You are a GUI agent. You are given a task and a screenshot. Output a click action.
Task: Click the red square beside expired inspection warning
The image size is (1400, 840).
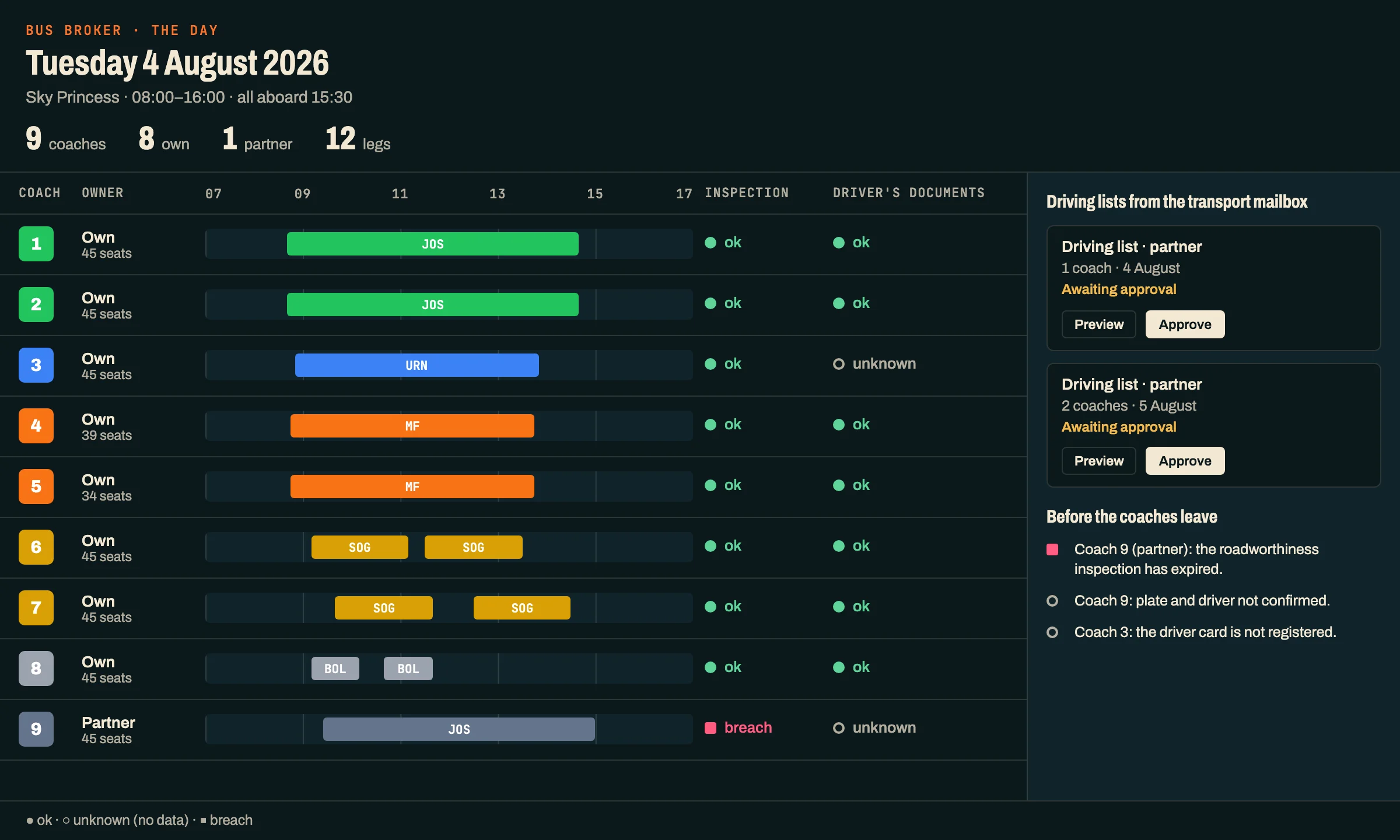[x=1052, y=549]
